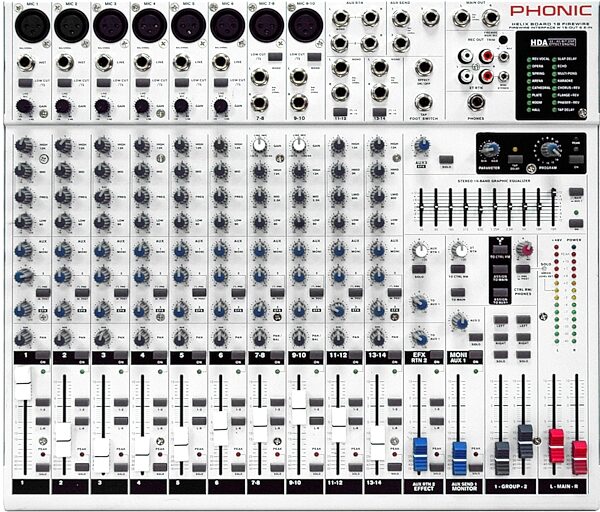This screenshot has height=512, width=600.
Task: Switch channel 11-12 ON button
Action: (355, 355)
